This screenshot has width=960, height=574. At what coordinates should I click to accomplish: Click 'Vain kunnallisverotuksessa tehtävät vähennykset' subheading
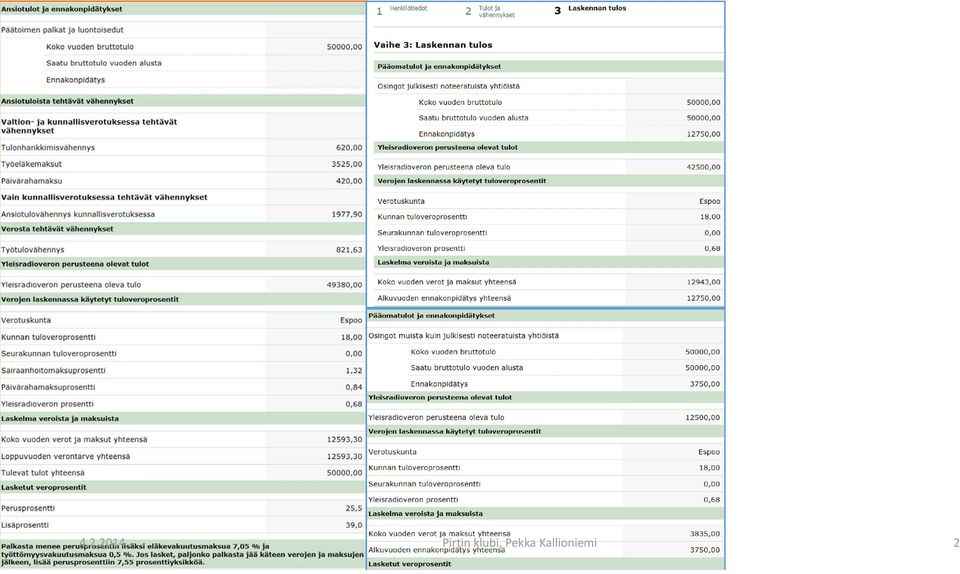[x=104, y=197]
